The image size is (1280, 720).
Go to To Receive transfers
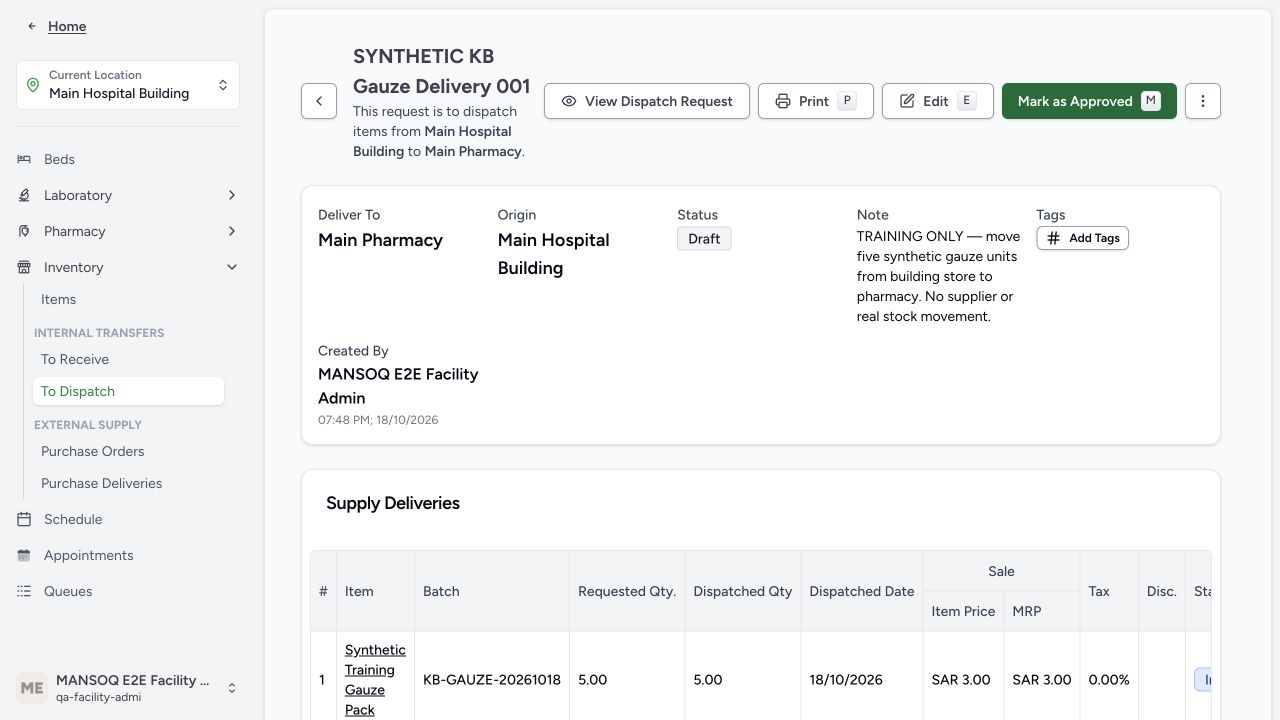coord(75,359)
